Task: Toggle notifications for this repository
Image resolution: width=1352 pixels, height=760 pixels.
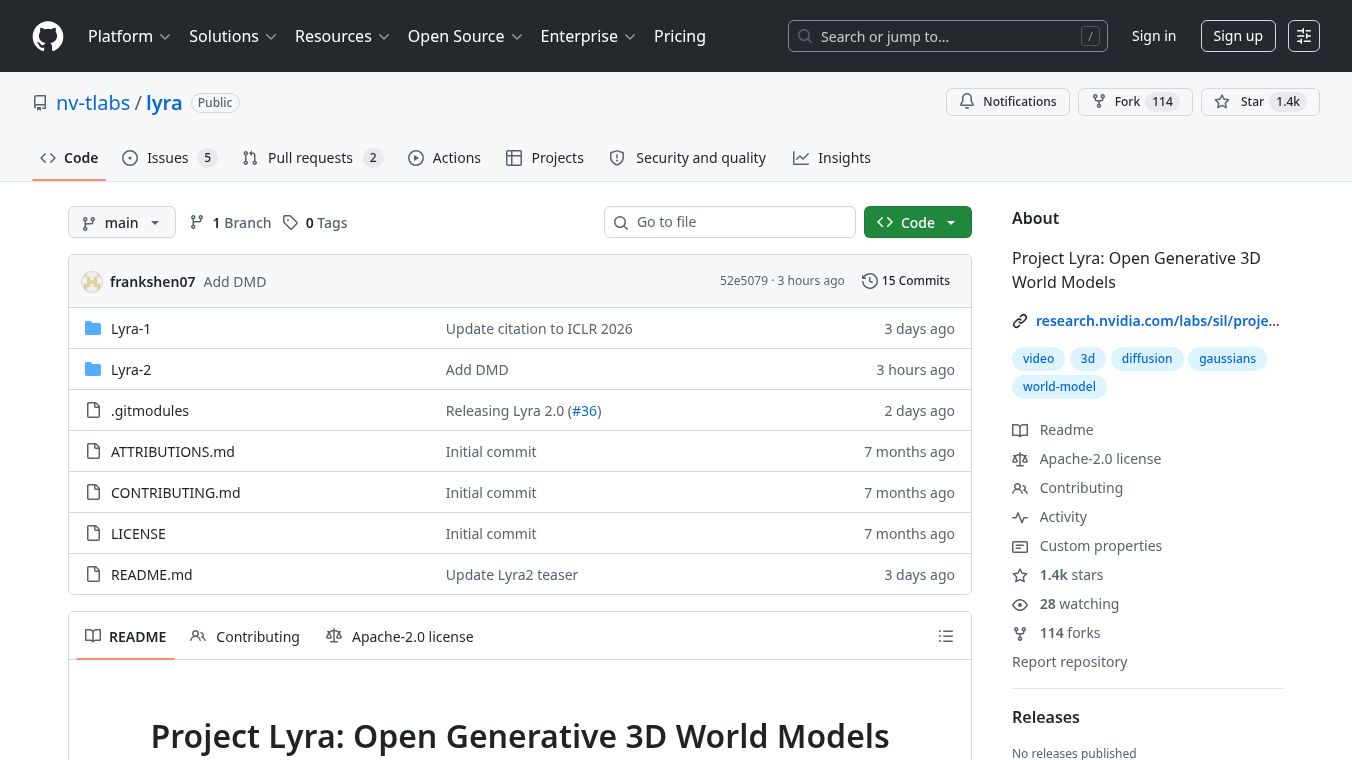Action: 1008,101
